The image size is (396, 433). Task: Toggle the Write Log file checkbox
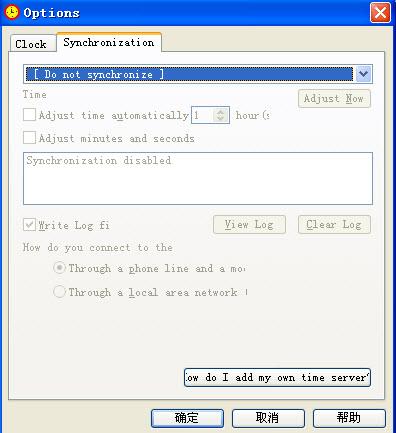[29, 224]
